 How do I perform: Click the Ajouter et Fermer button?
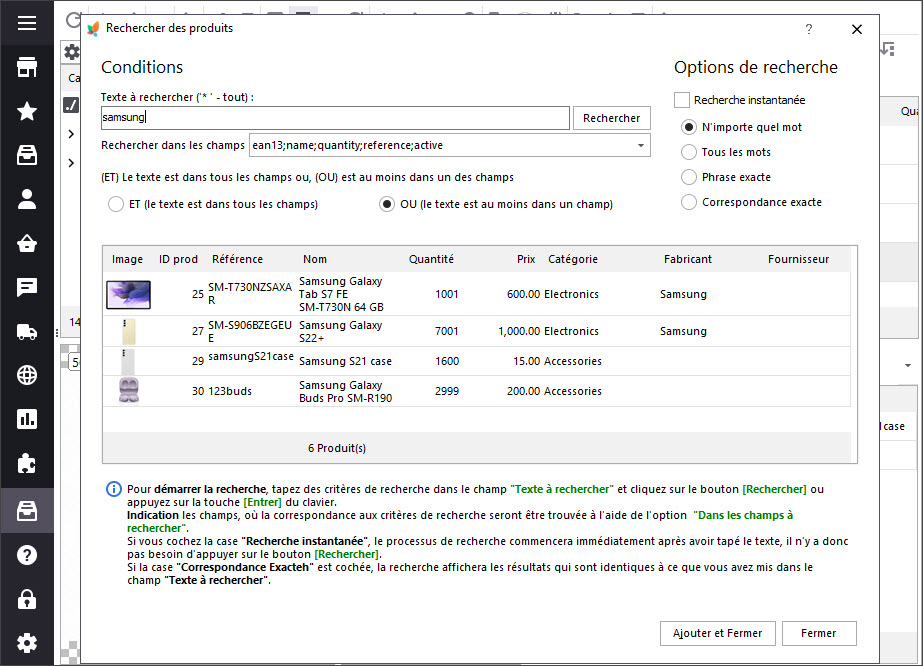(x=717, y=633)
